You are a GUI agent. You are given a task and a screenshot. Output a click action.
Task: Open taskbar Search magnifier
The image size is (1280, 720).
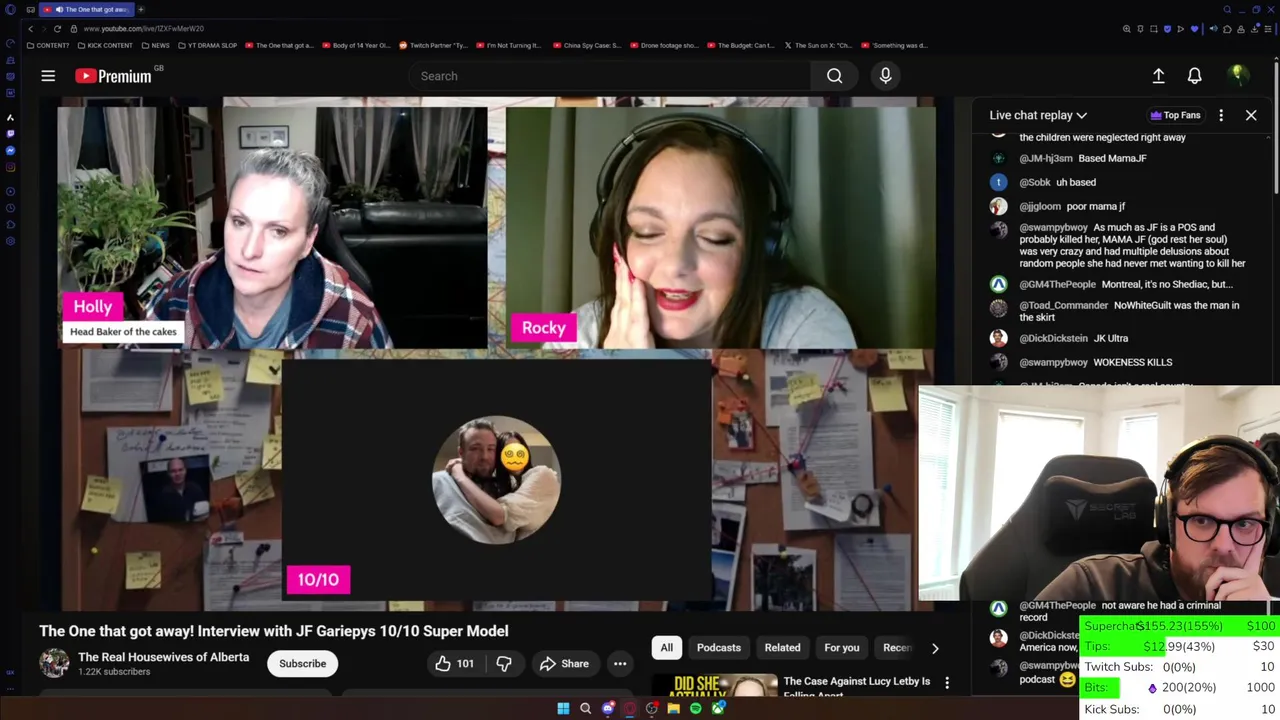(x=585, y=709)
